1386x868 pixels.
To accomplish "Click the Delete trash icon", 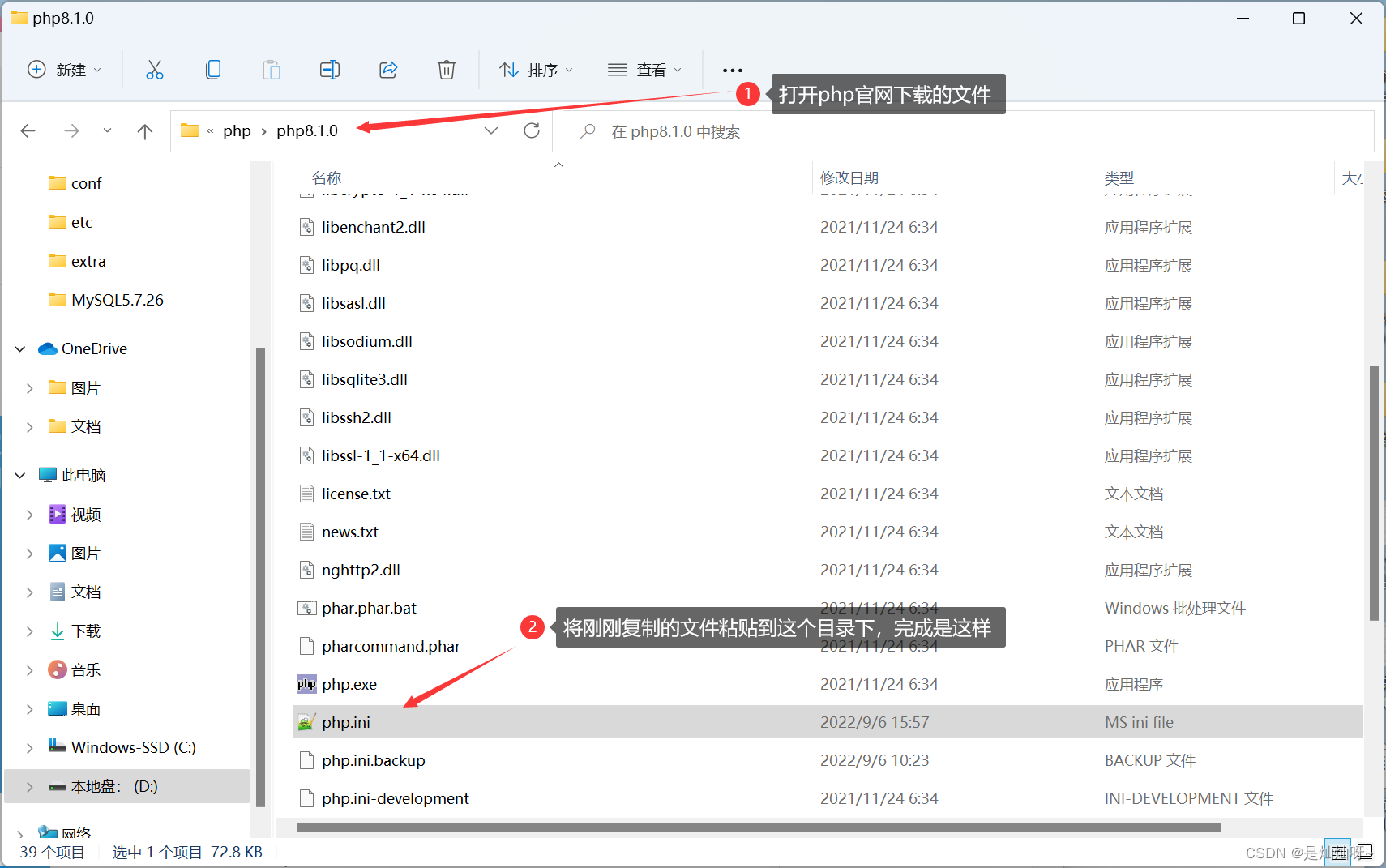I will [446, 70].
